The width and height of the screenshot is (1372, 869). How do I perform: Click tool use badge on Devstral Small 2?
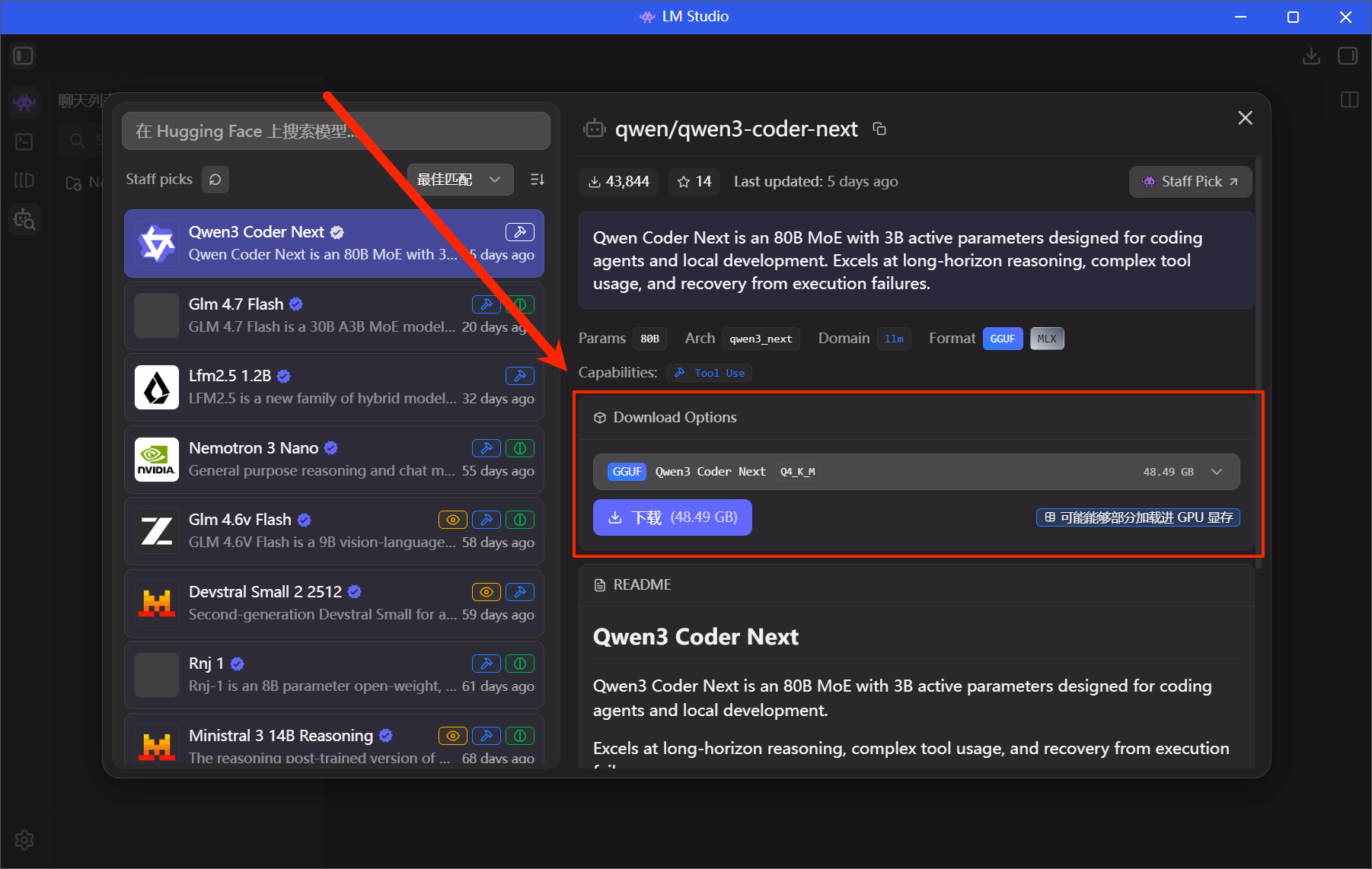click(x=520, y=592)
